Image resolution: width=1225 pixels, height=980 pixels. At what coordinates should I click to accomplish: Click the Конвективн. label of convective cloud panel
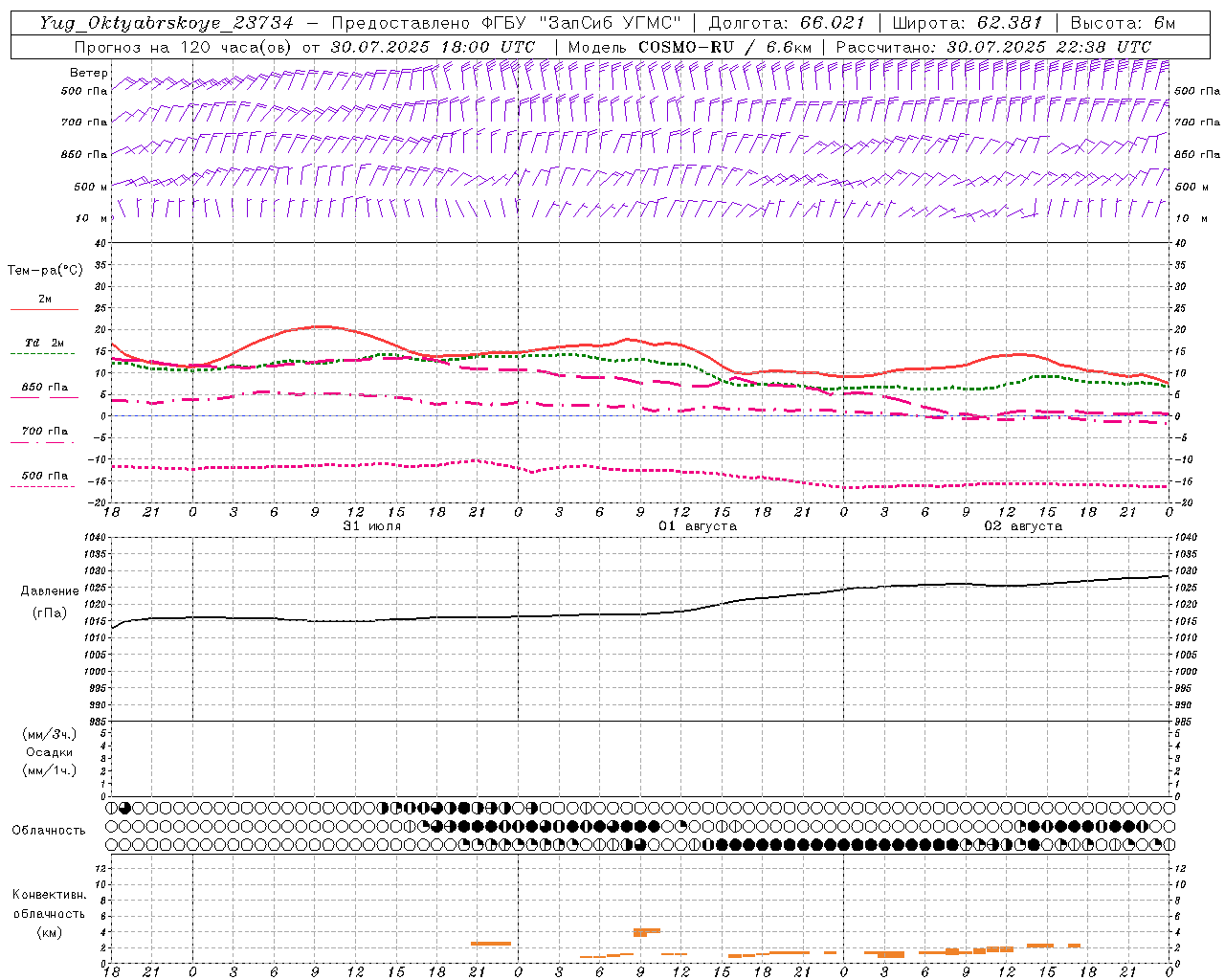tap(49, 895)
